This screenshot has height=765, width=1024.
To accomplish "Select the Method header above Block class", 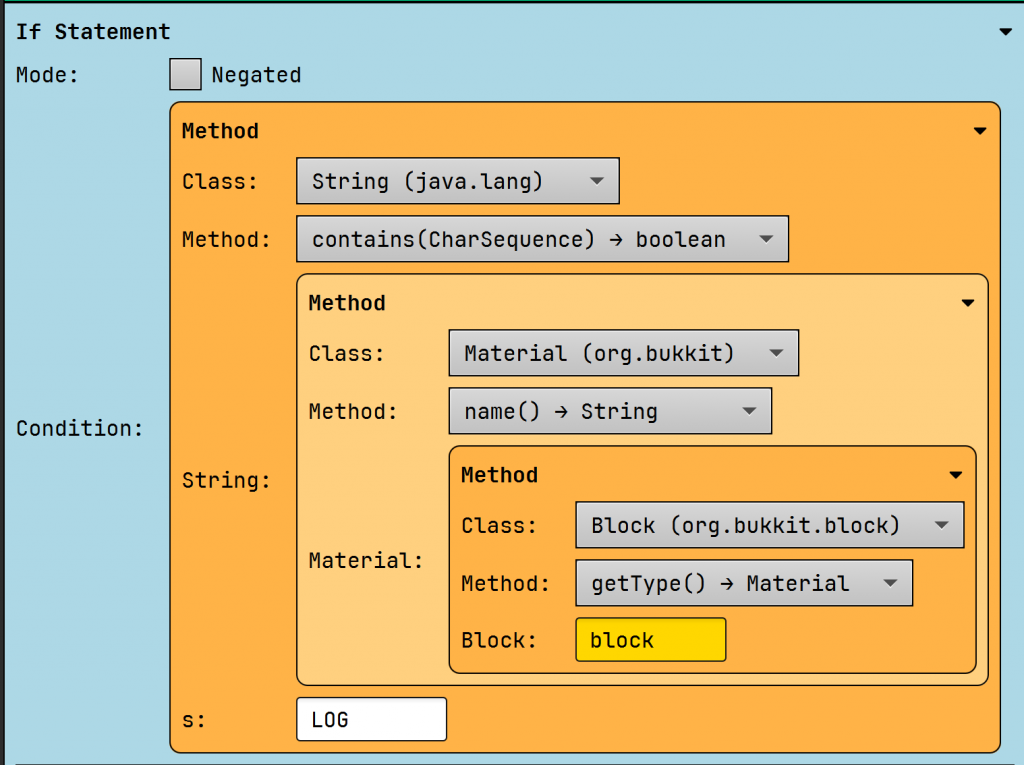I will pyautogui.click(x=499, y=475).
